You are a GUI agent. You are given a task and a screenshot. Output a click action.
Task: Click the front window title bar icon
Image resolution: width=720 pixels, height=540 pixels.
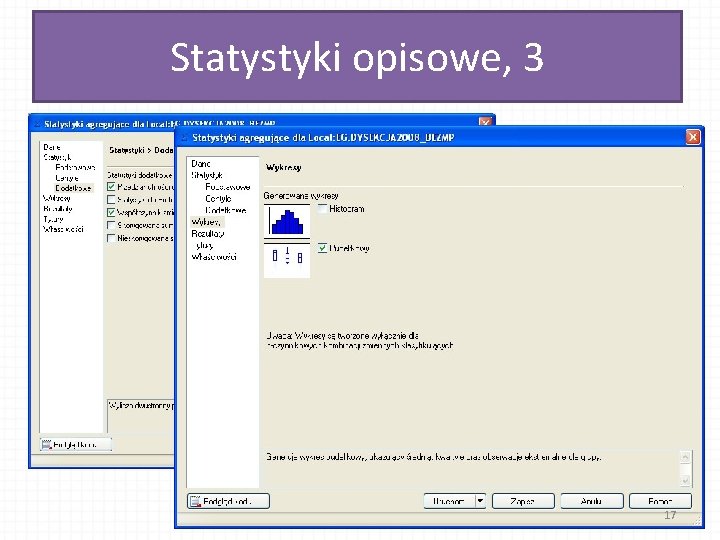[185, 137]
